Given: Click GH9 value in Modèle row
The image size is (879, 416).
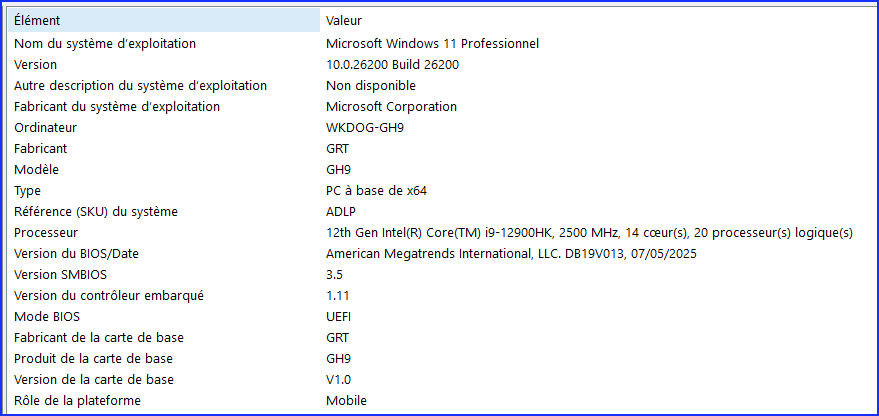Looking at the screenshot, I should (339, 169).
